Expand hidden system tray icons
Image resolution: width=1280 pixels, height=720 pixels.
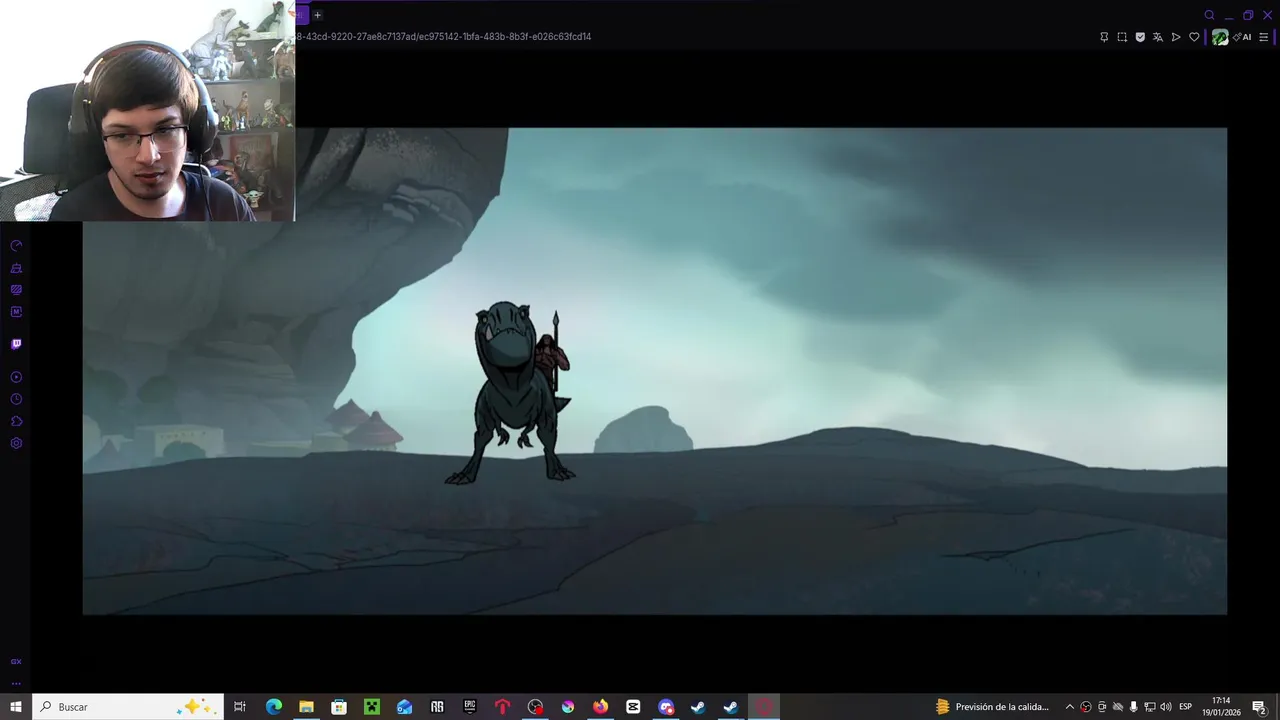point(1069,707)
